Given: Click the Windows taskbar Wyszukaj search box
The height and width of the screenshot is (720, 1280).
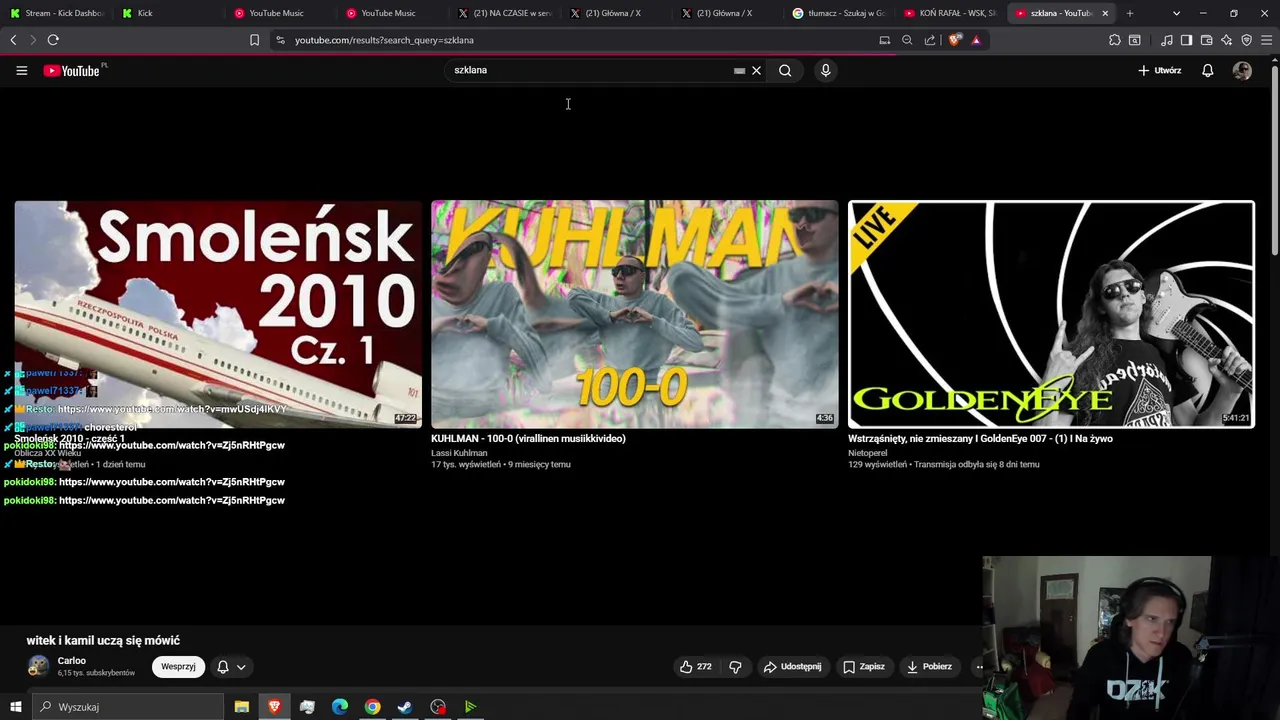Looking at the screenshot, I should pyautogui.click(x=128, y=707).
